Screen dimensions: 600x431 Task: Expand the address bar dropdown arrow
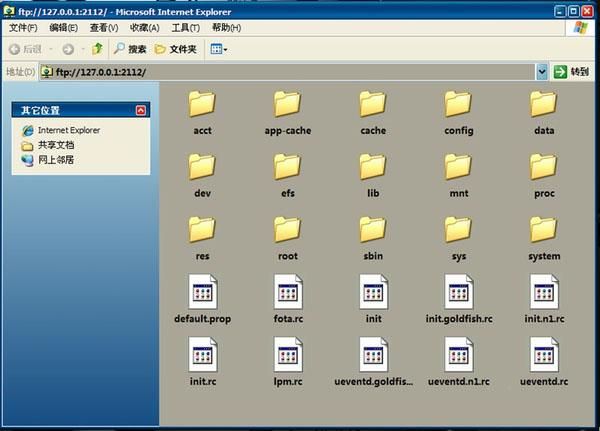tap(541, 72)
